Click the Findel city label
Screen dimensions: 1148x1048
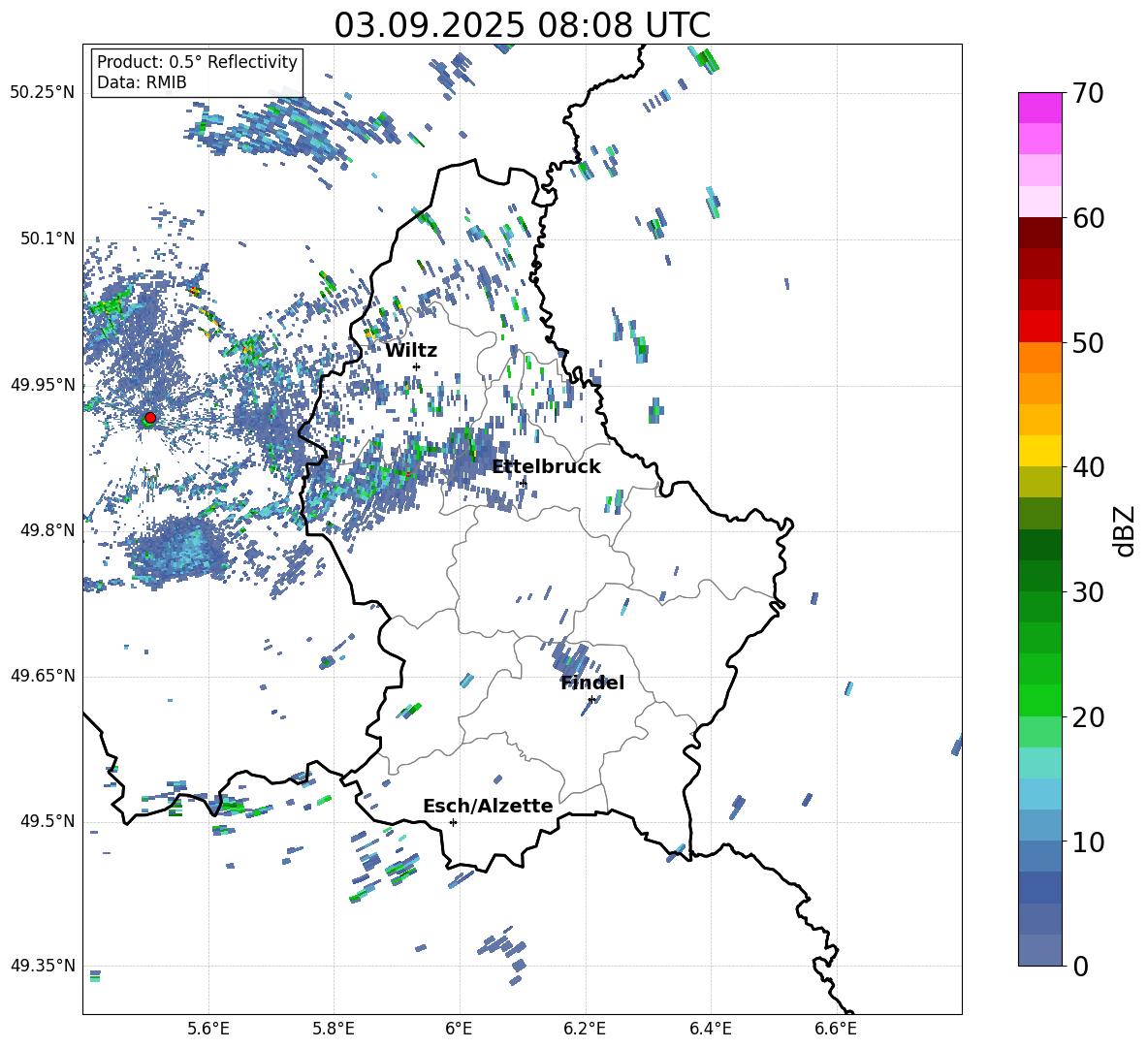point(592,683)
